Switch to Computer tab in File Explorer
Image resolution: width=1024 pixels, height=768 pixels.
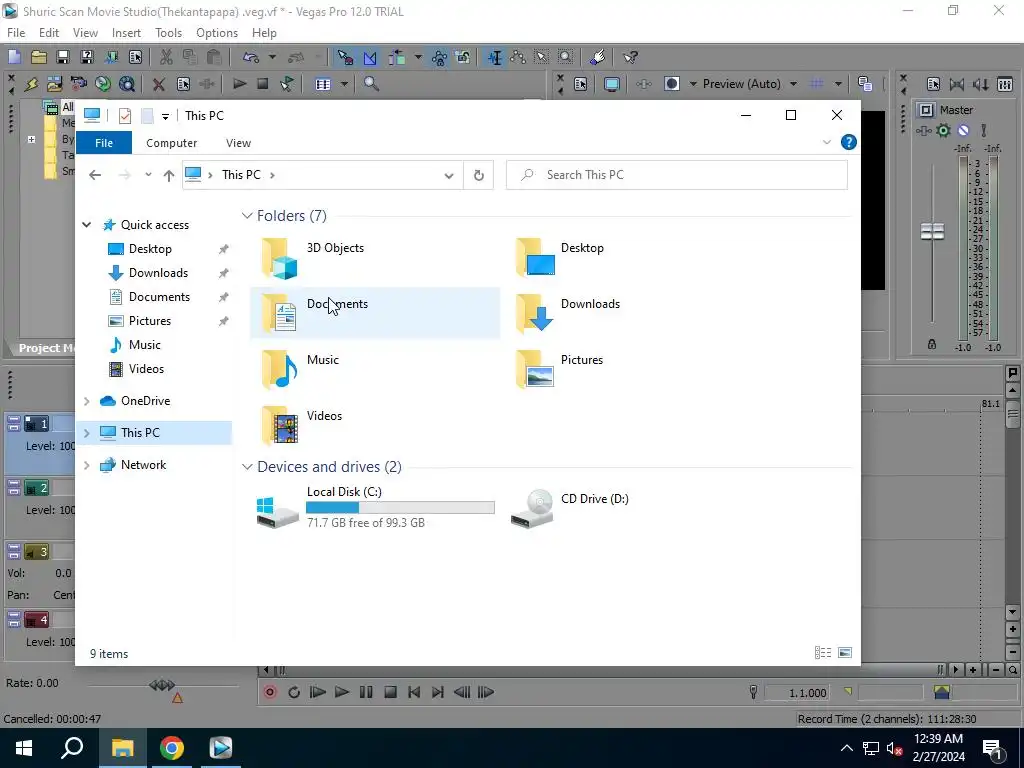[172, 143]
